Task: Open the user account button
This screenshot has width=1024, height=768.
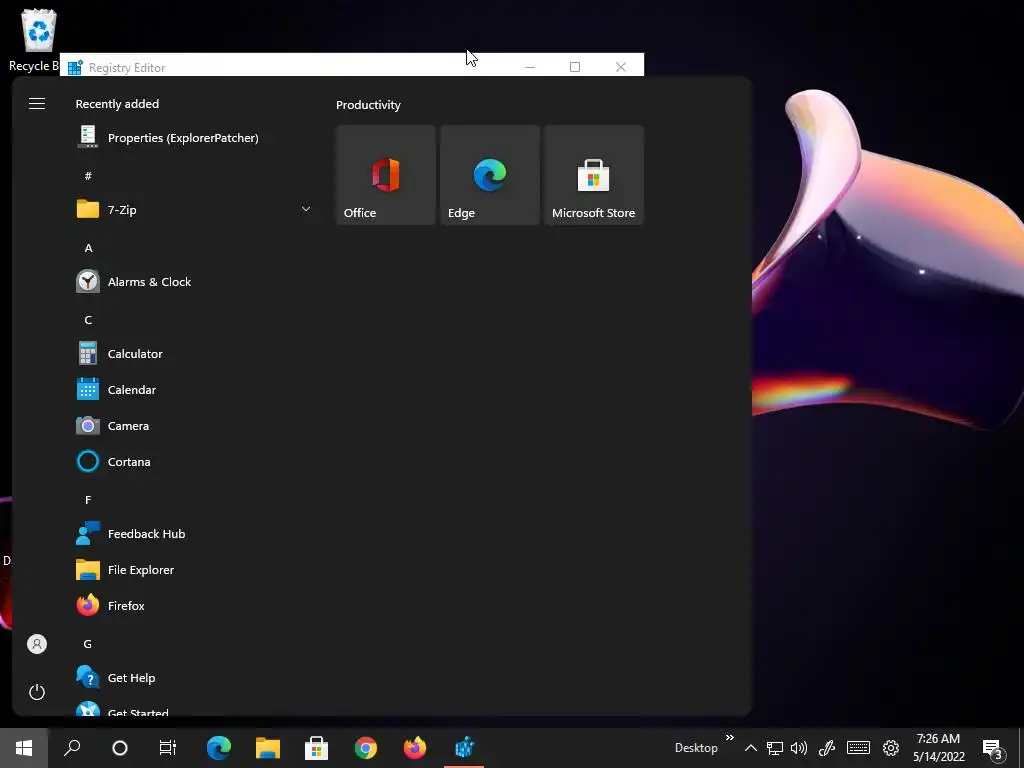Action: point(37,644)
